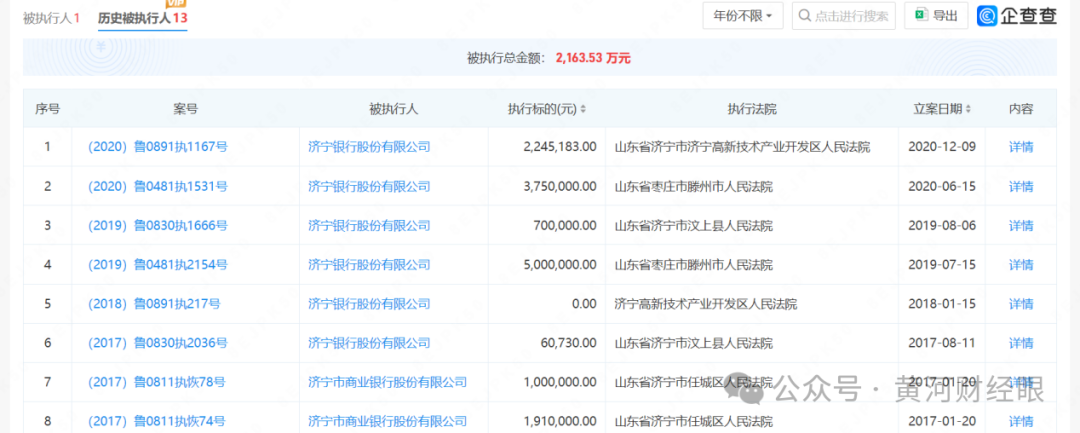The image size is (1080, 433).
Task: Open case (2020) 鲁0481执1531号
Action: pos(158,186)
